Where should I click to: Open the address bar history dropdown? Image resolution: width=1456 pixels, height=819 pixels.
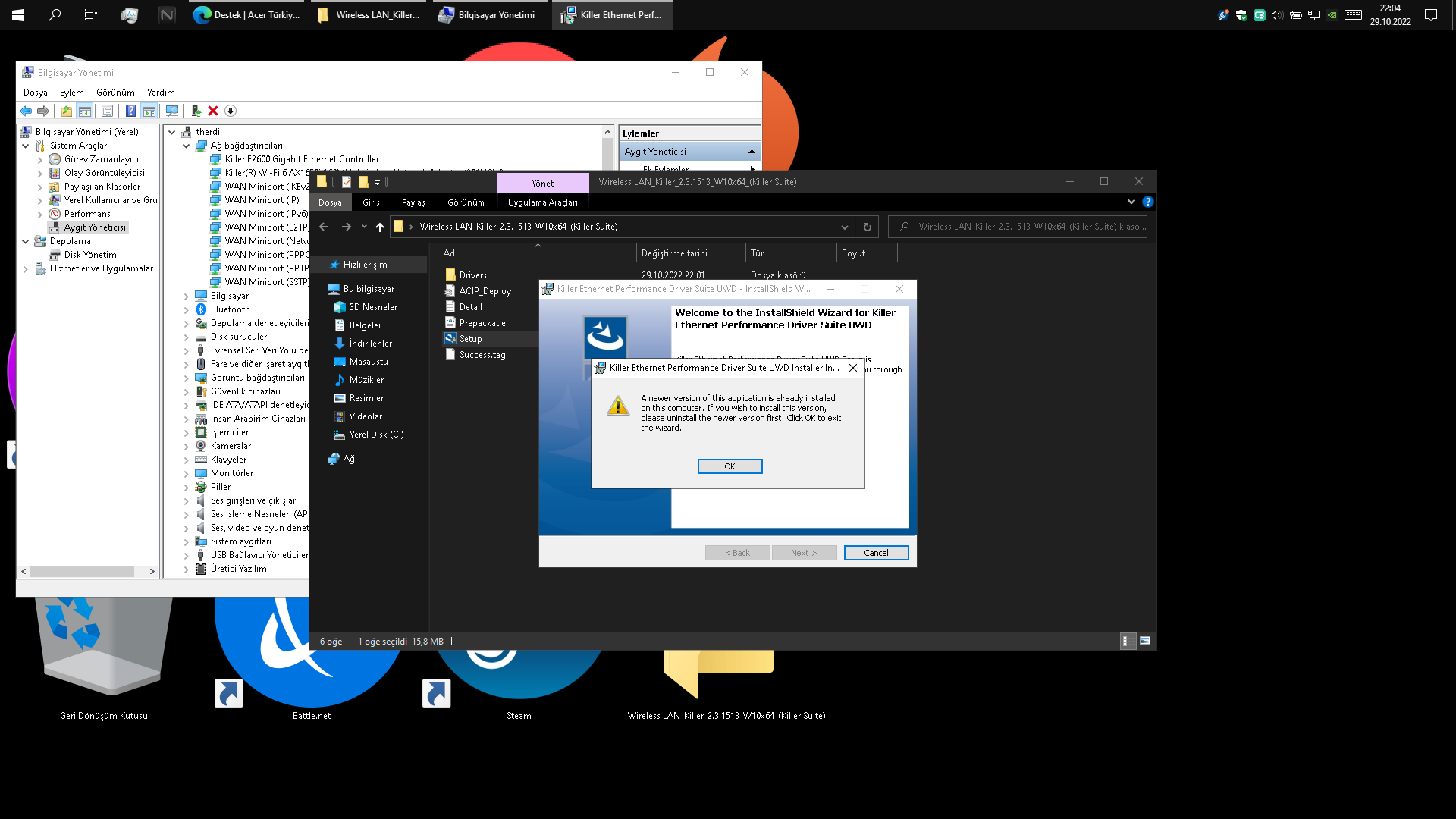(844, 227)
